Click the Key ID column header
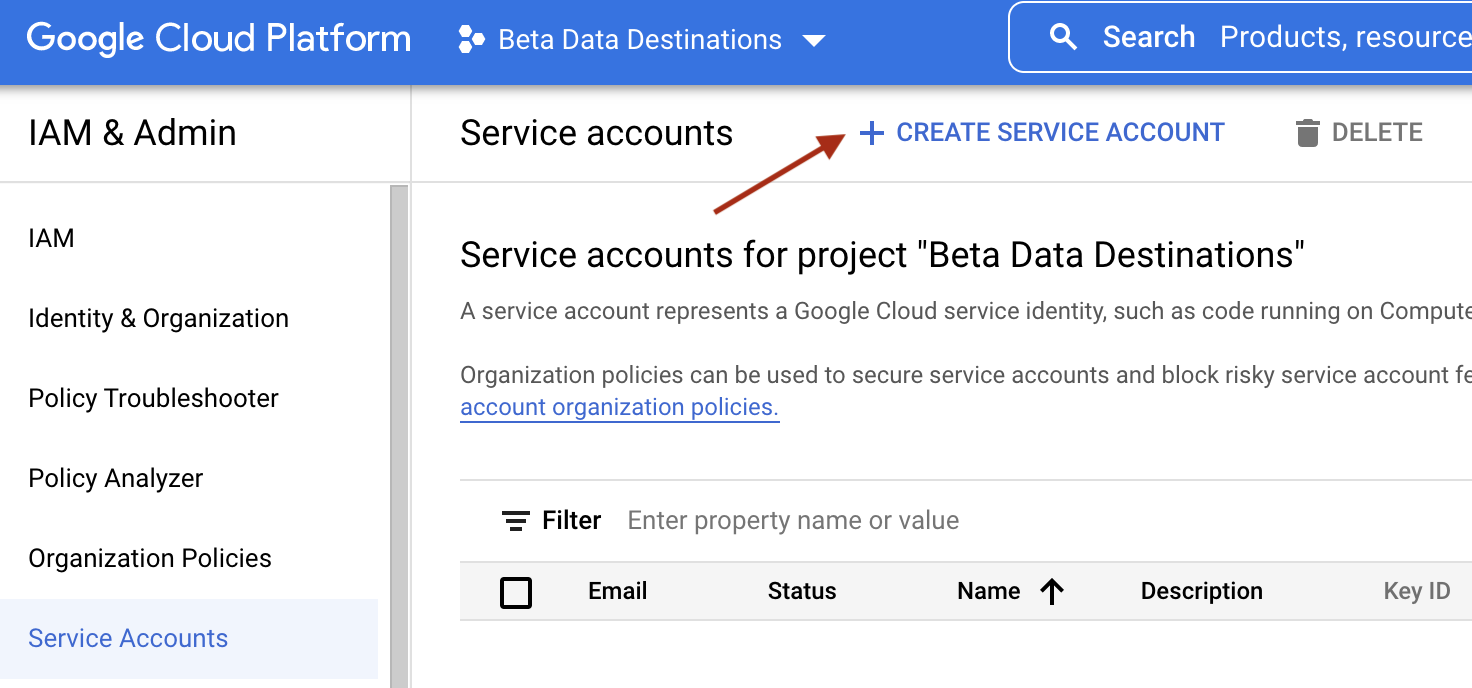Viewport: 1472px width, 688px height. click(1416, 591)
